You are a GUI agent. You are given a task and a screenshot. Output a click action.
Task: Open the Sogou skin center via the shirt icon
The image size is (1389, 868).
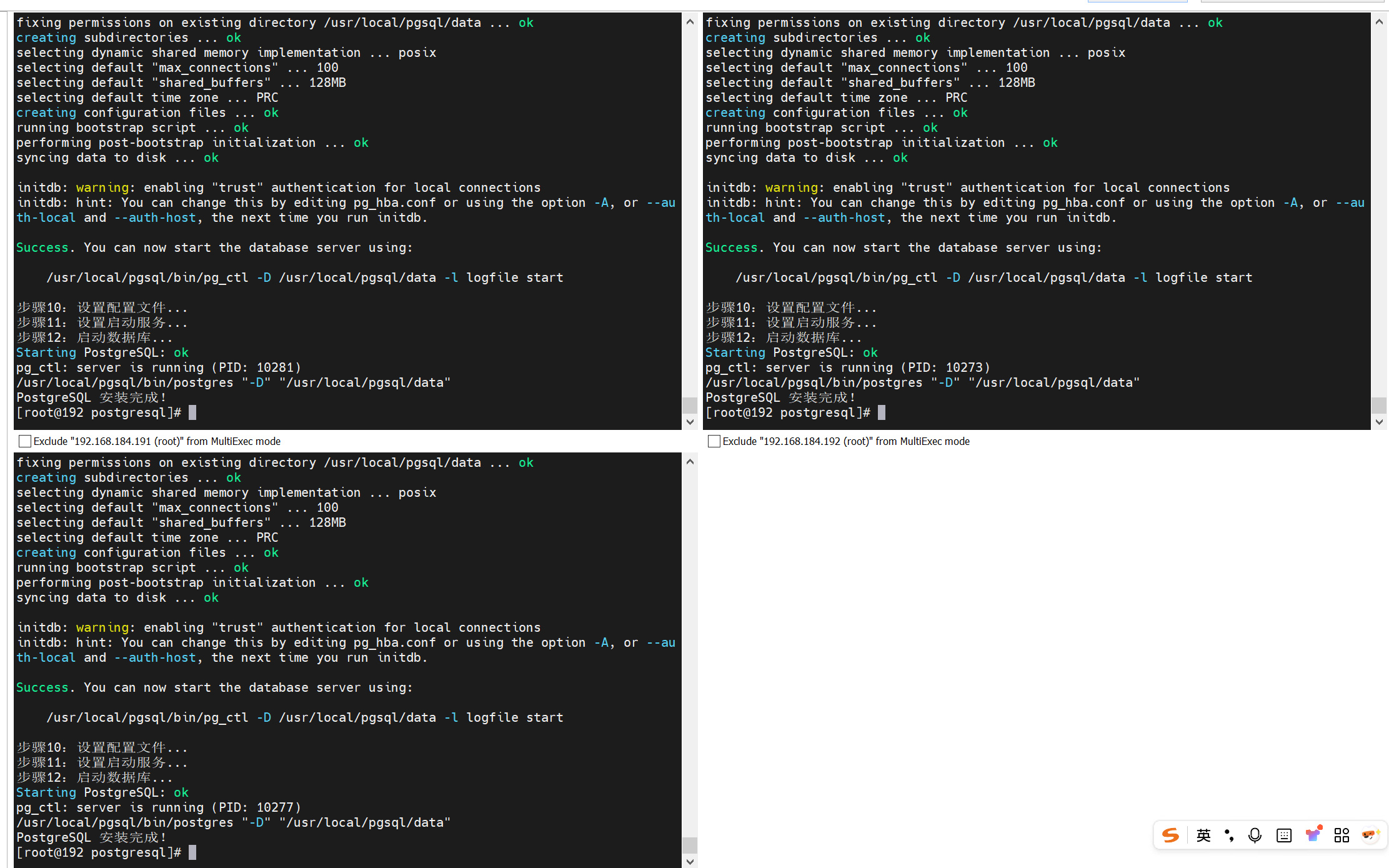click(x=1313, y=835)
